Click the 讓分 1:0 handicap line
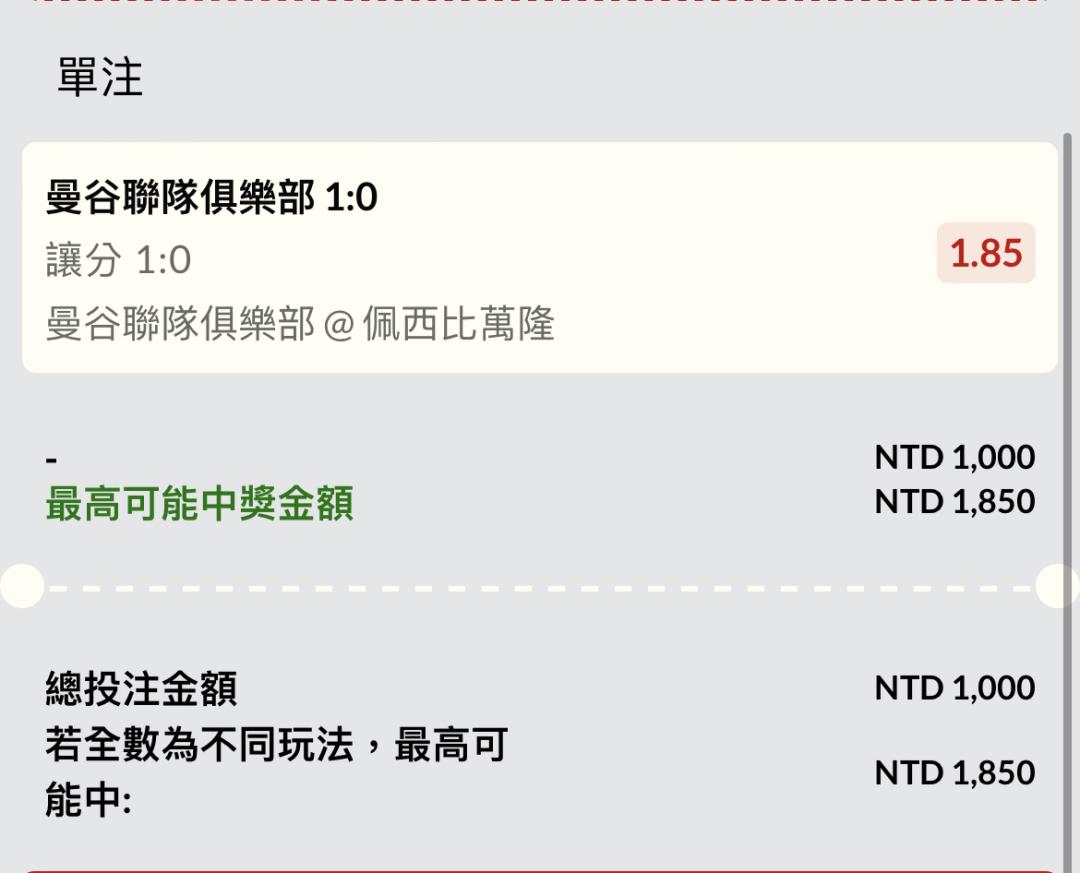The image size is (1080, 873). point(118,260)
